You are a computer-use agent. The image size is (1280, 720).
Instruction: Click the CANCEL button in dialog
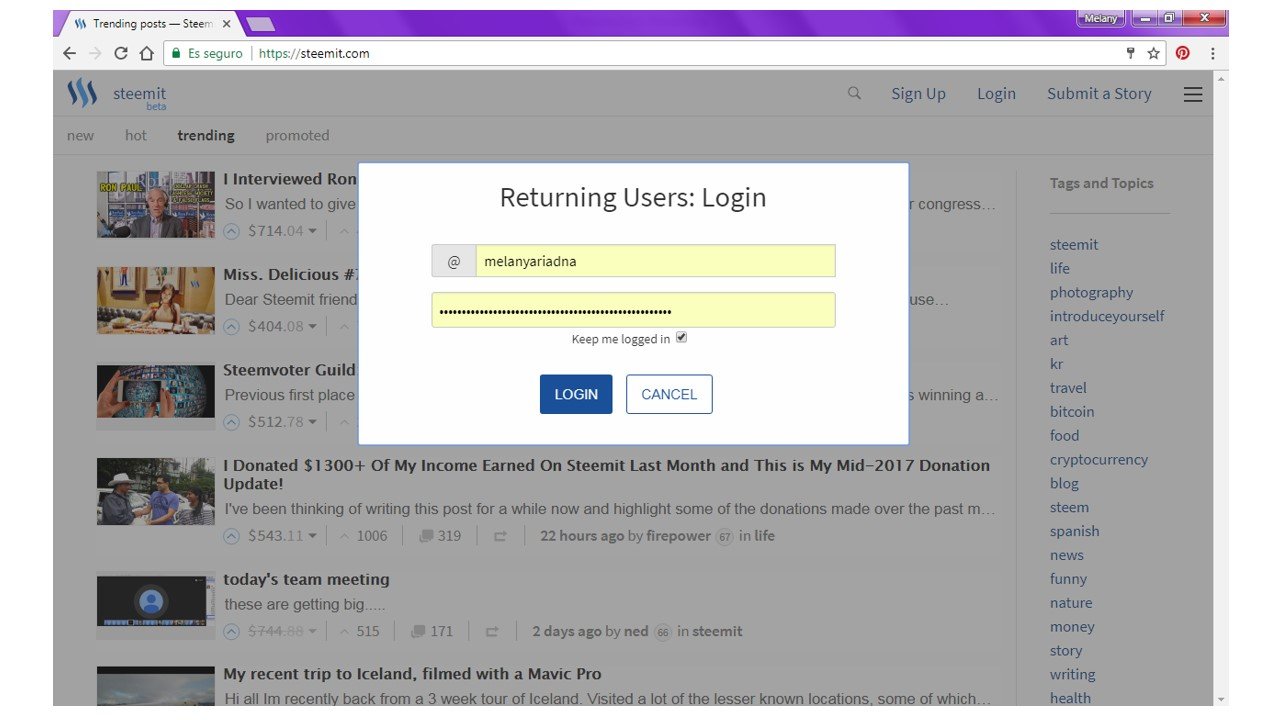(669, 394)
